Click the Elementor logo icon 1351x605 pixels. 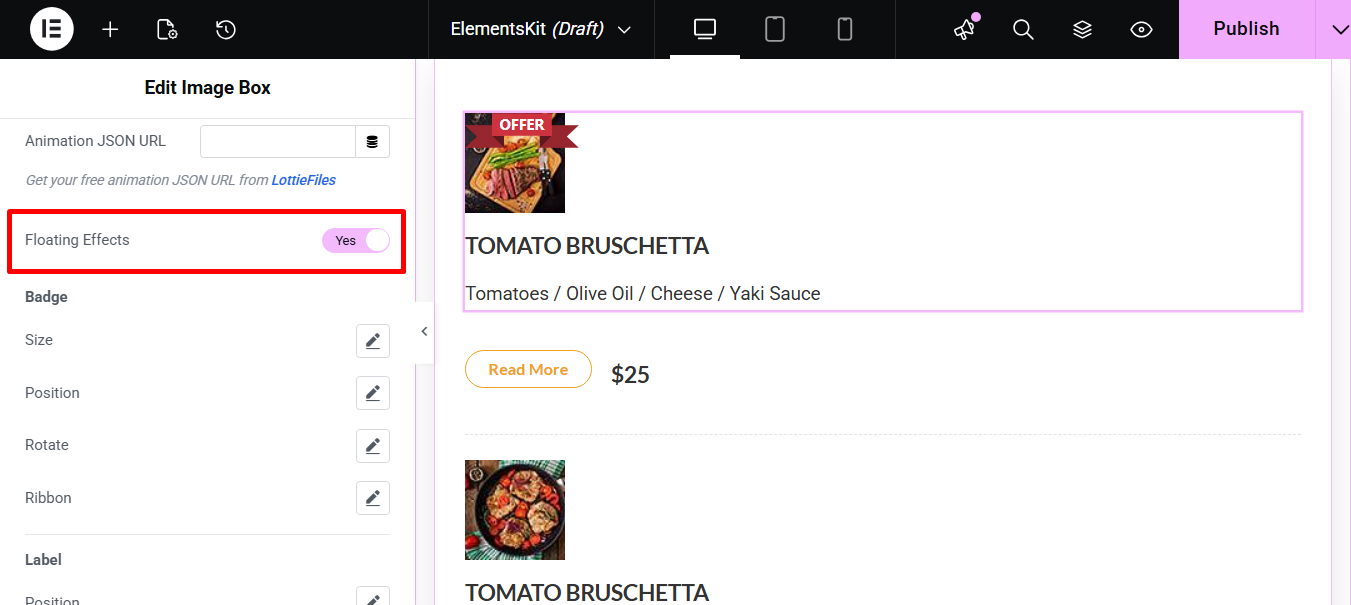(x=51, y=29)
